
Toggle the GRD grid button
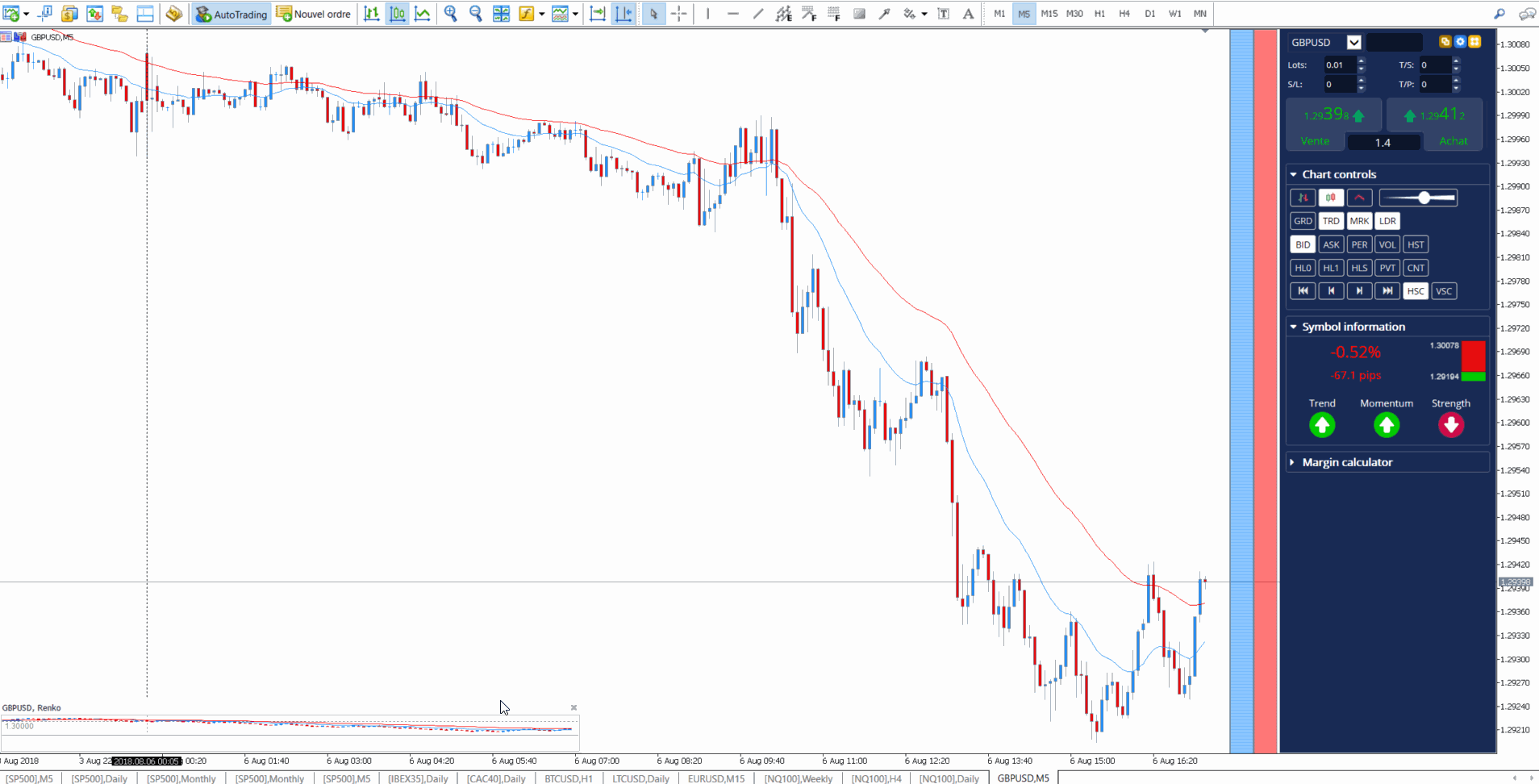pyautogui.click(x=1303, y=221)
